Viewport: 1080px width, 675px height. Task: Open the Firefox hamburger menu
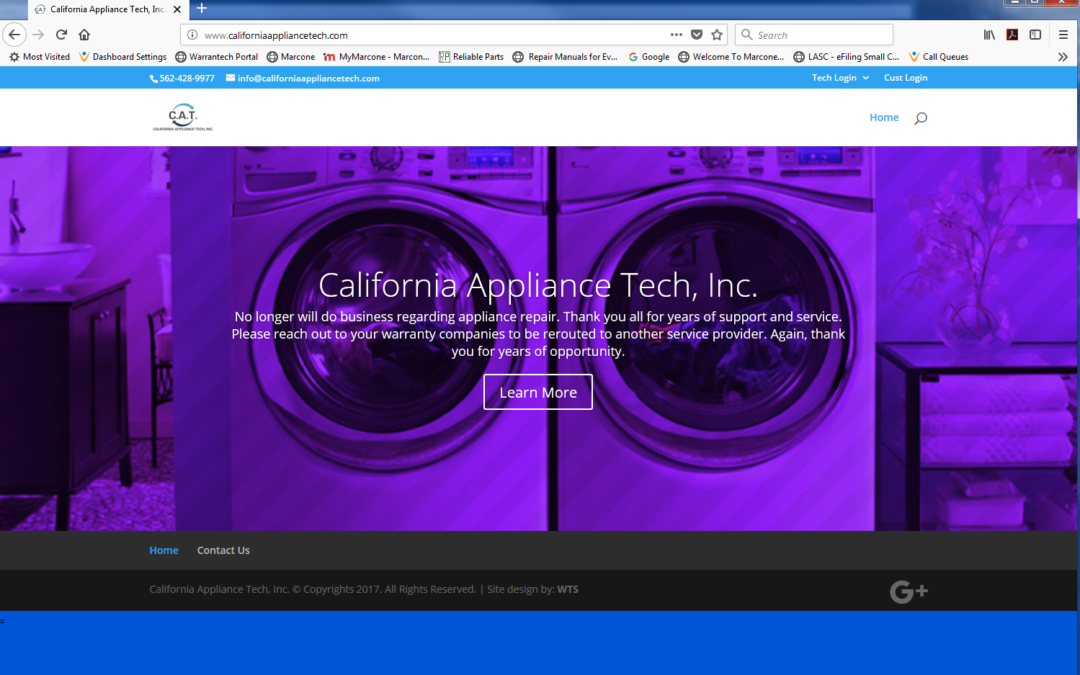tap(1063, 33)
